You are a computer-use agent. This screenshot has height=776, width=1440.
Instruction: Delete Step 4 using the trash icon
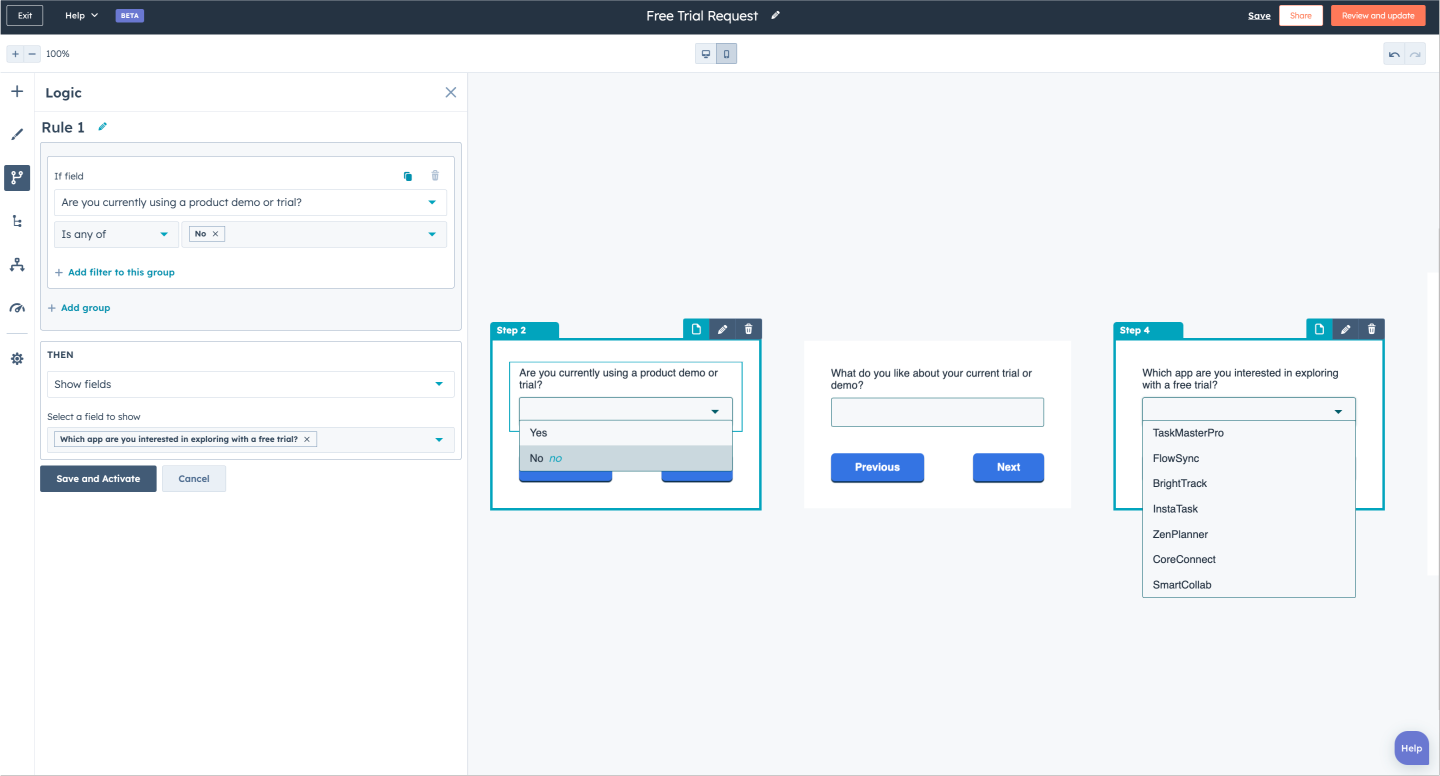point(1371,328)
